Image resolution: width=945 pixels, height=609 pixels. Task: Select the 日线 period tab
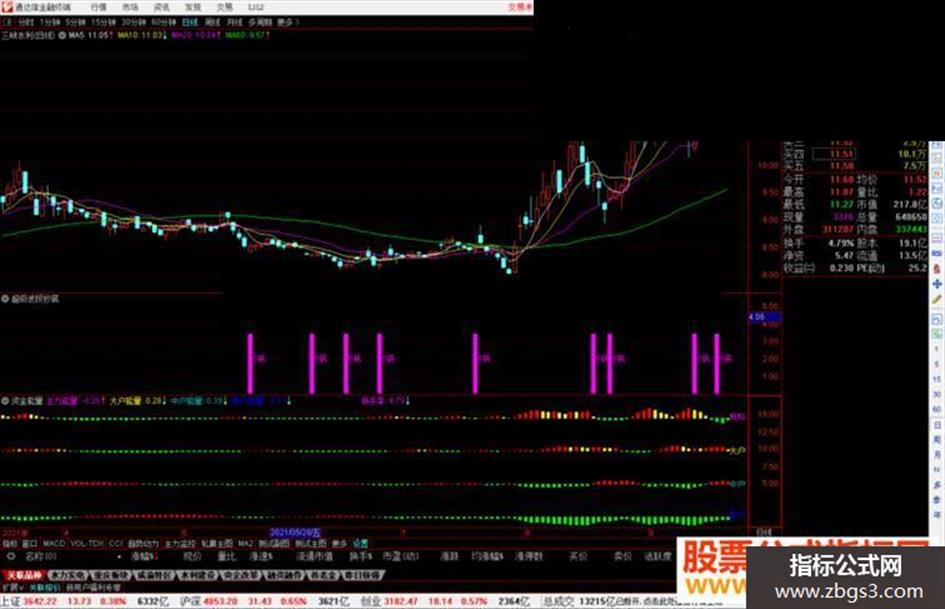coord(190,22)
